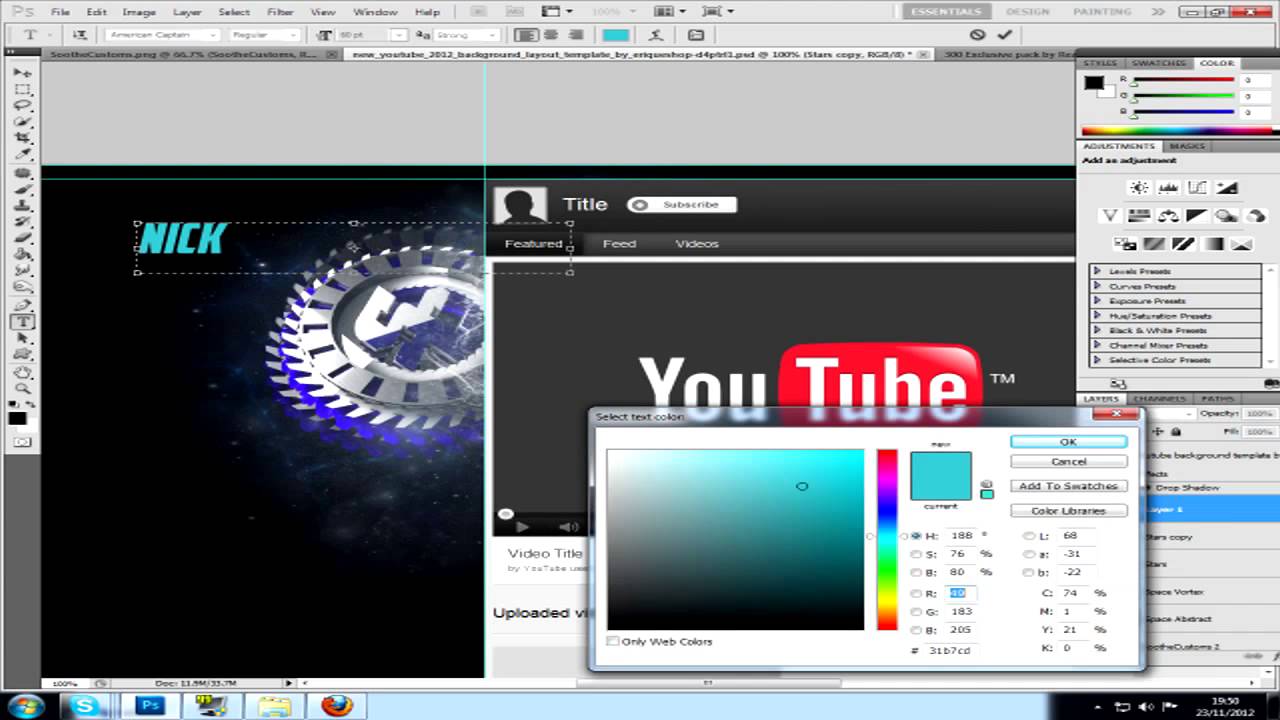Select the R red radio button
The height and width of the screenshot is (720, 1280).
point(916,593)
